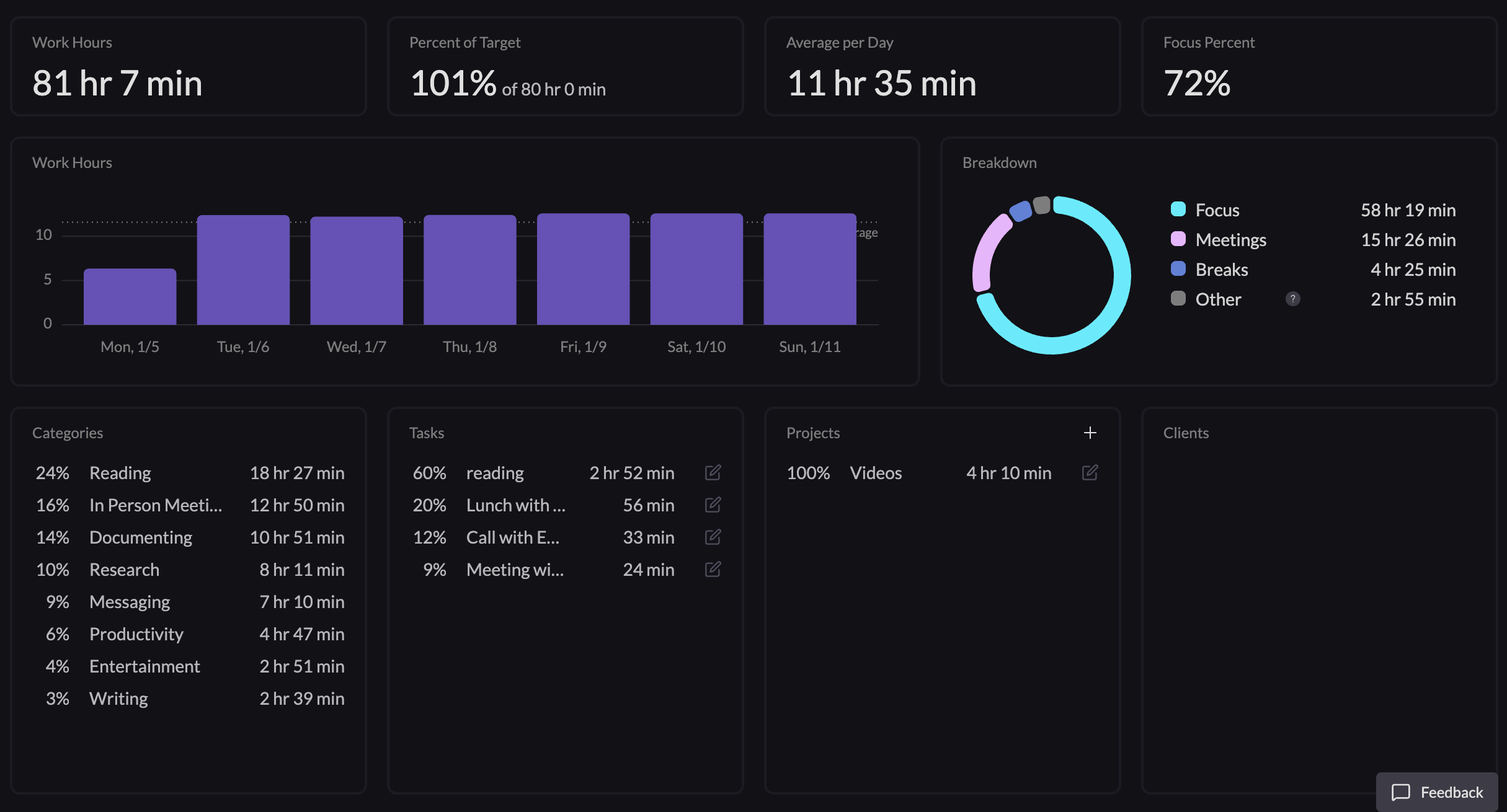
Task: Click the plus icon in Projects panel
Action: pyautogui.click(x=1090, y=433)
